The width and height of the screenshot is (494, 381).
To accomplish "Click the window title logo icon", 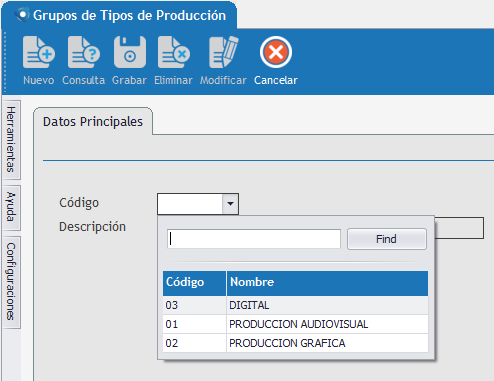I will point(22,15).
